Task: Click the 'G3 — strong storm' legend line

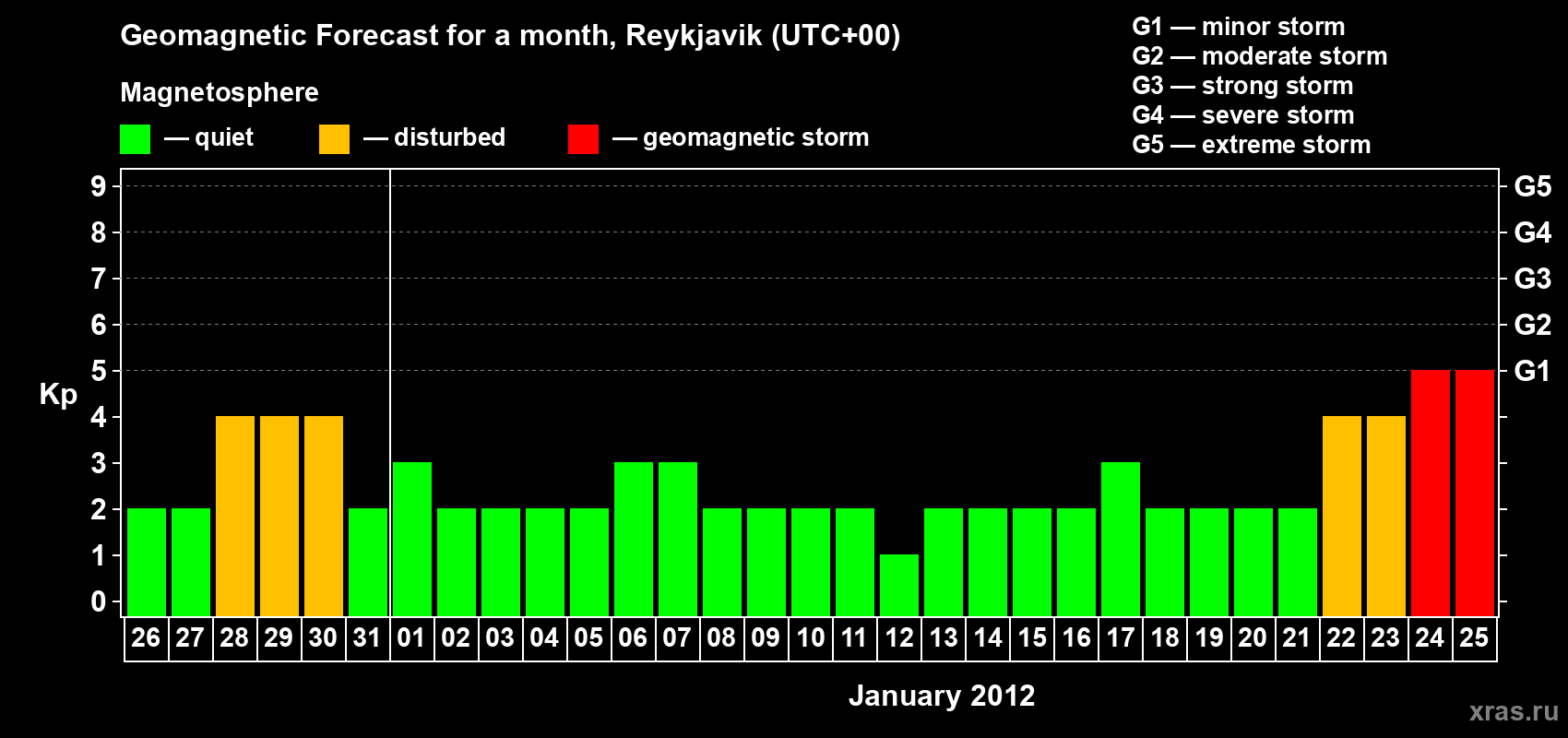Action: pos(1243,86)
